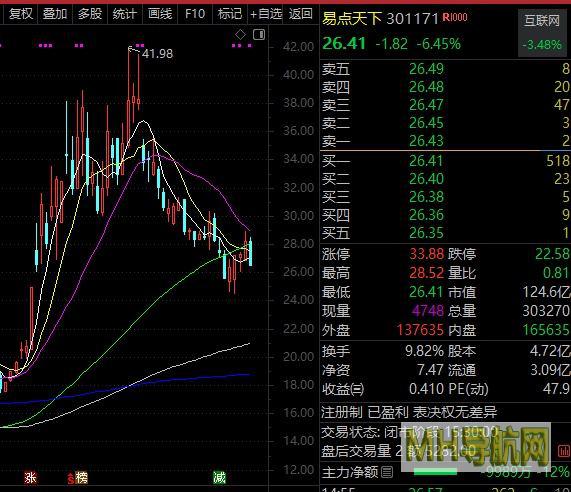Screen dimensions: 571x492
Task: Click the 20.00 price axis label
Action: [298, 357]
